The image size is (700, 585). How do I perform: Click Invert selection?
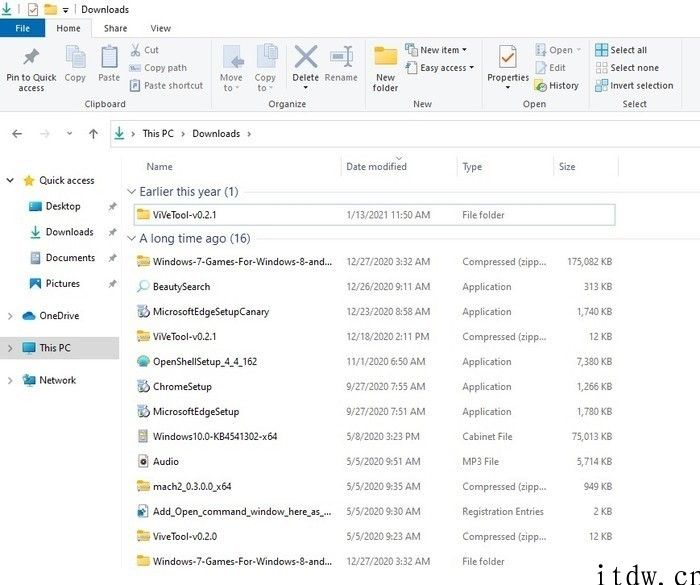click(634, 85)
